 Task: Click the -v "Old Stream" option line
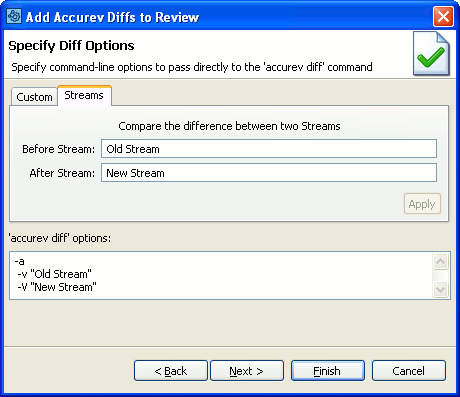point(55,274)
